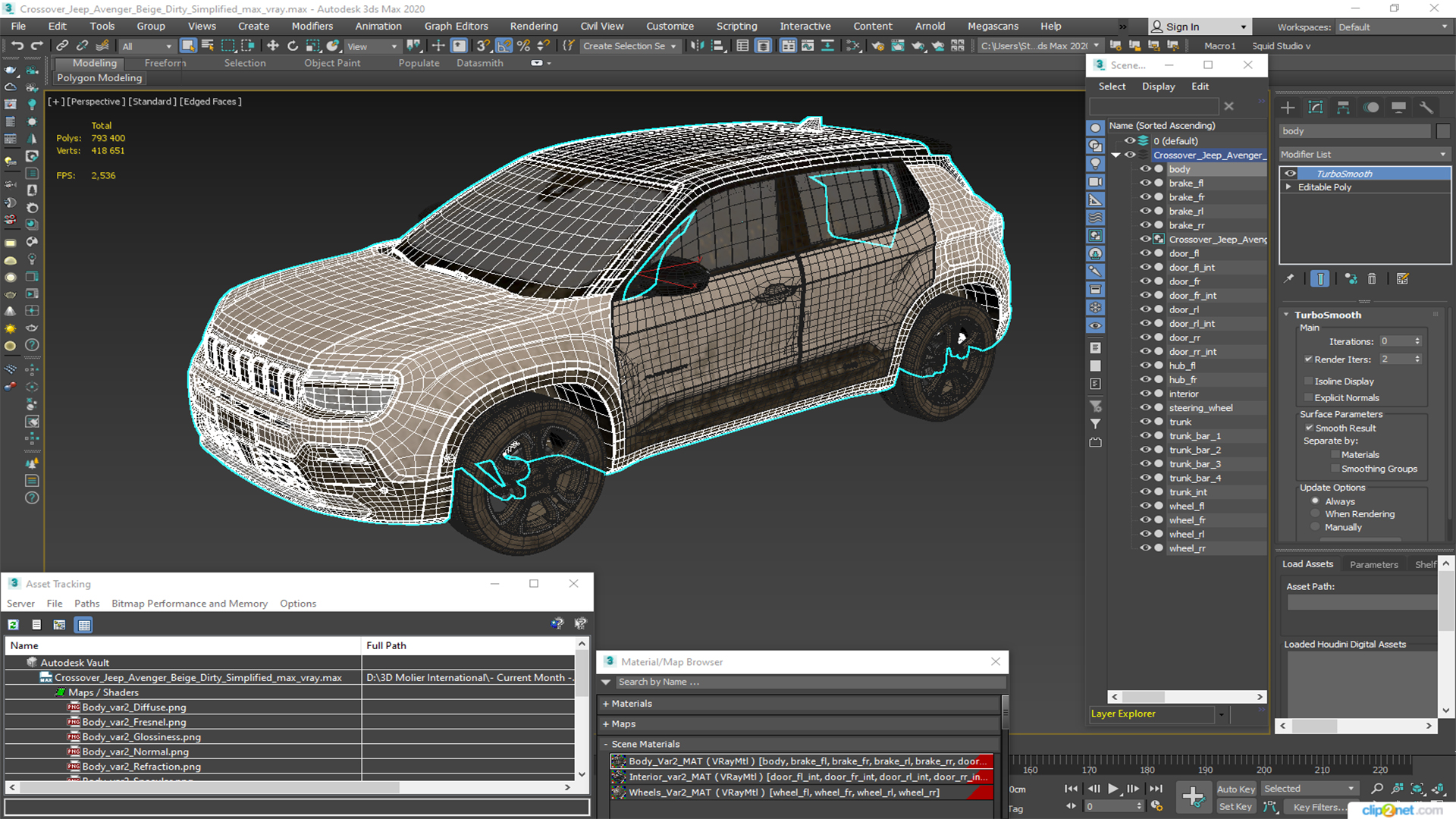Activate the Select and Rotate tool
The height and width of the screenshot is (819, 1456).
click(x=293, y=45)
